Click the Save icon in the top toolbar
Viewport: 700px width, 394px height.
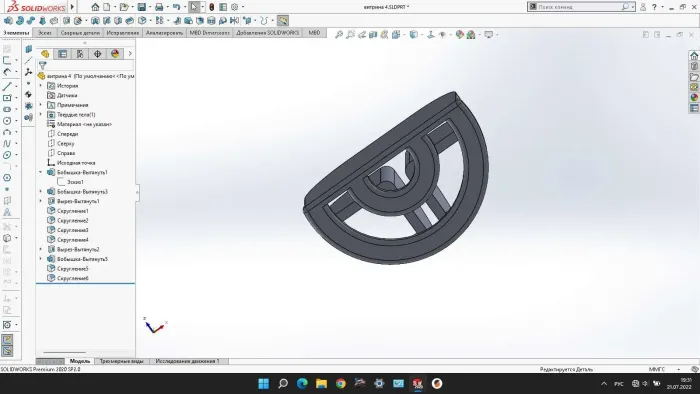(x=142, y=7)
